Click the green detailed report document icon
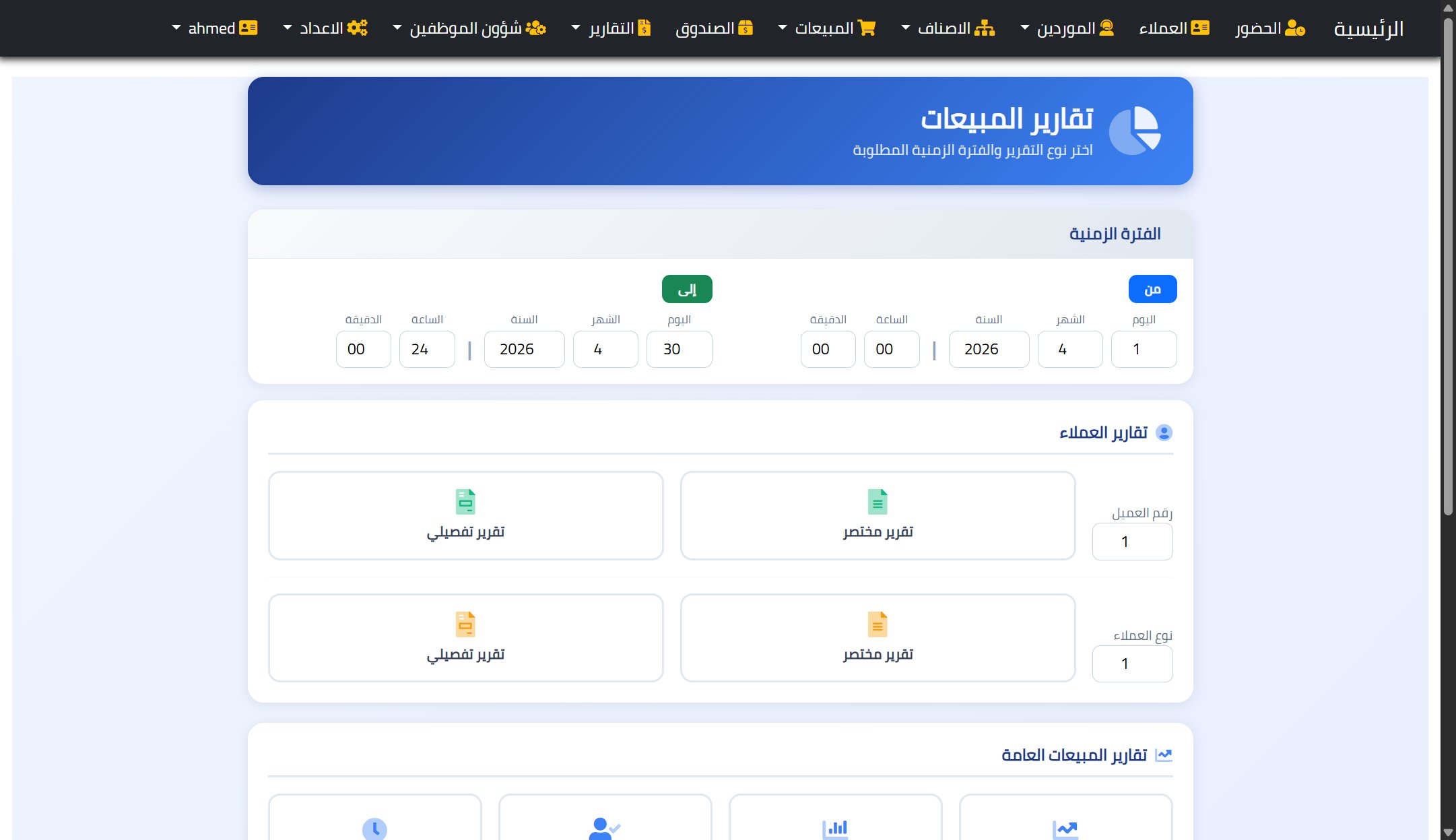The height and width of the screenshot is (840, 1456). tap(465, 502)
